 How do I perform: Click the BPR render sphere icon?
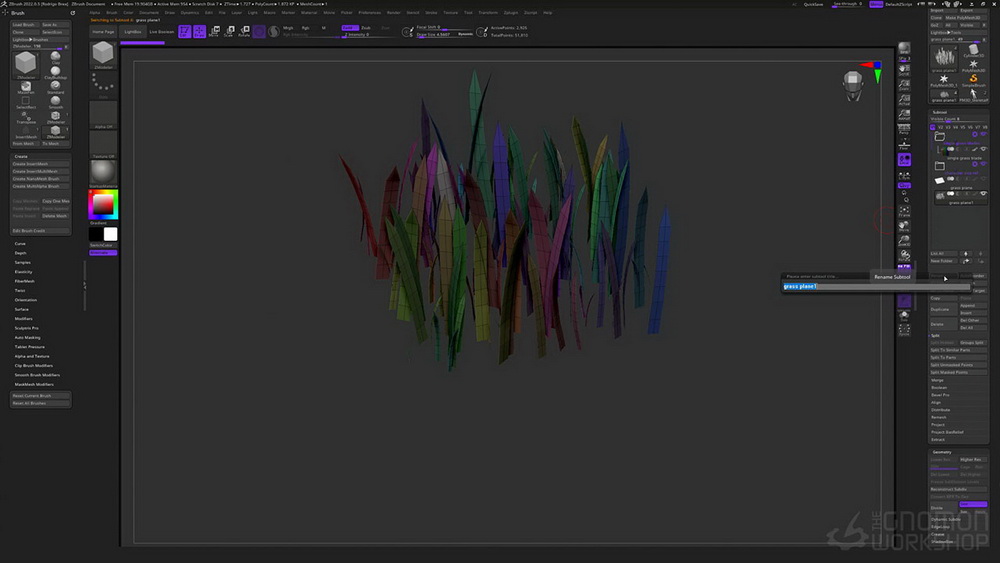[904, 50]
